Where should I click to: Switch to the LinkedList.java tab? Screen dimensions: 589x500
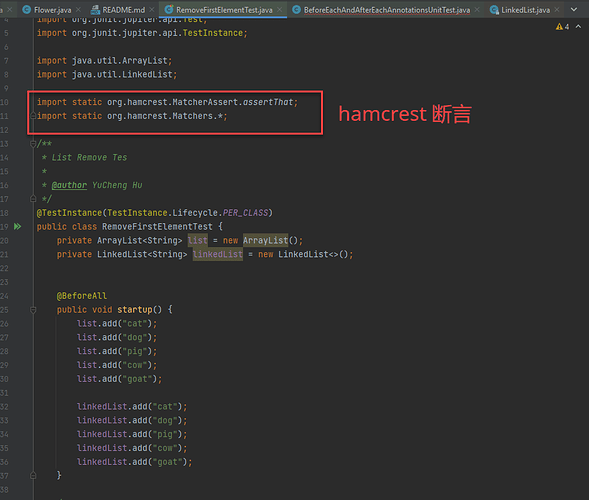coord(526,10)
